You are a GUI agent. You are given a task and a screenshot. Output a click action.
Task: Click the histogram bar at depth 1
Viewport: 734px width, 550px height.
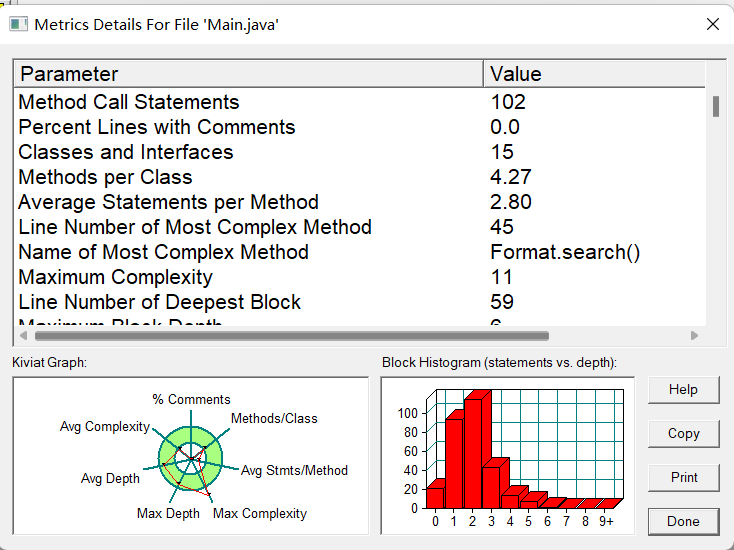click(454, 460)
